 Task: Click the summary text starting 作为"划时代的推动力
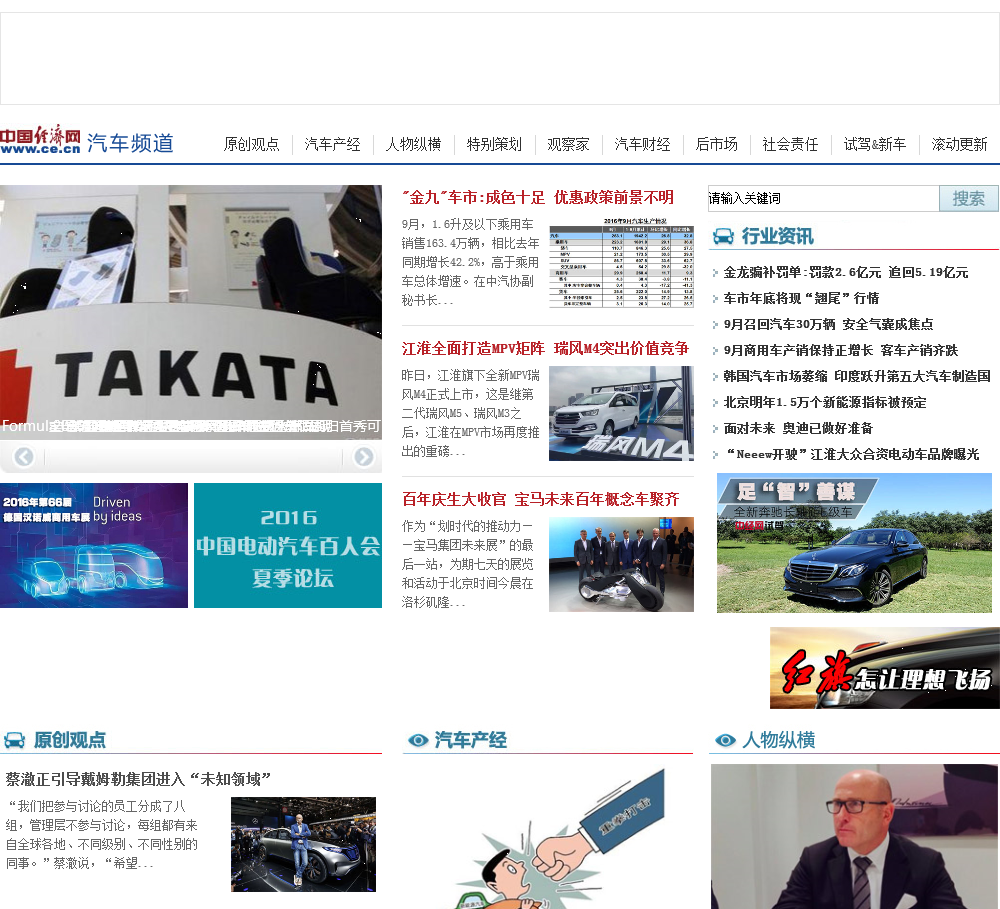pos(468,565)
